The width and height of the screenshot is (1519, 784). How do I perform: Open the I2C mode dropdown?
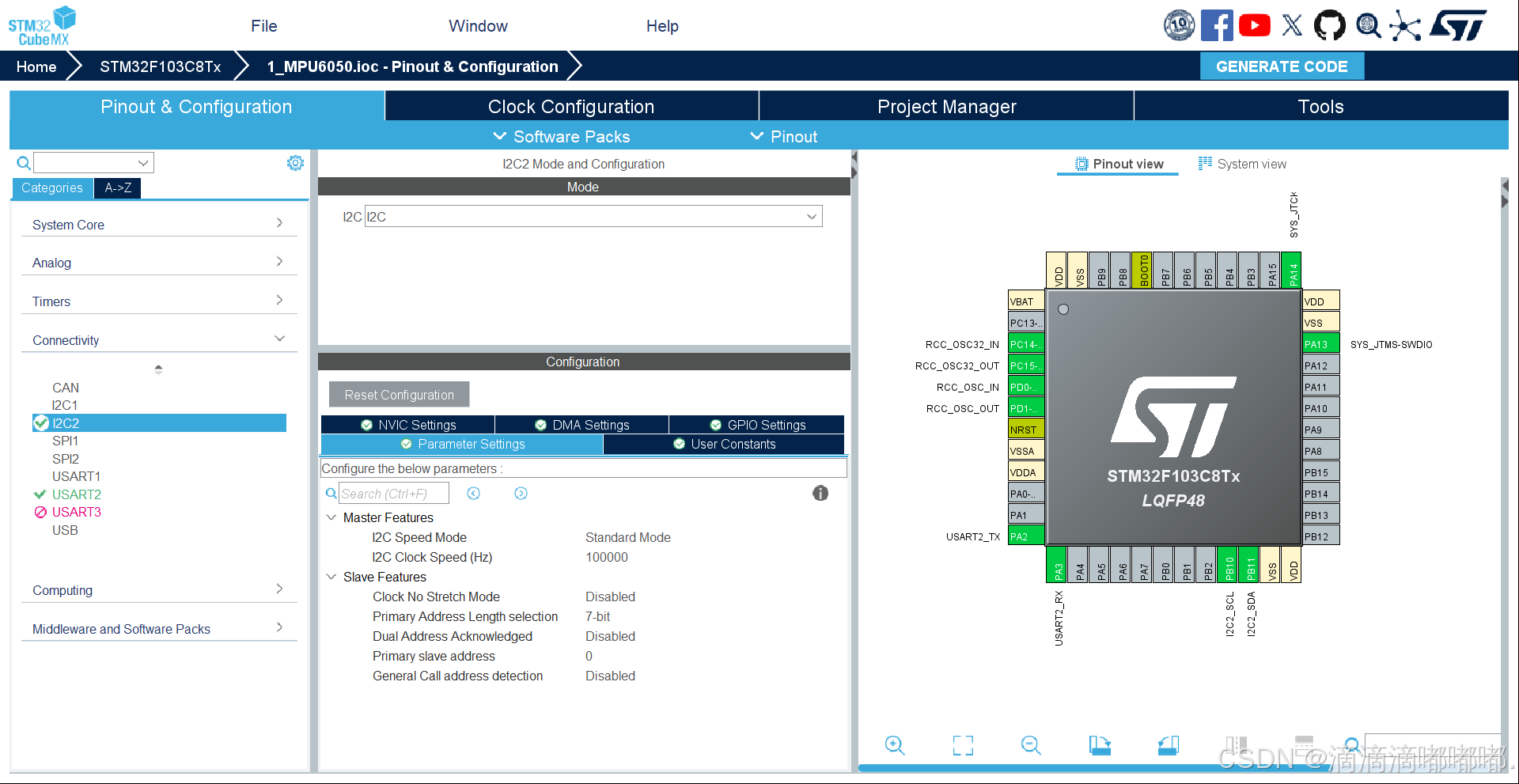(593, 216)
